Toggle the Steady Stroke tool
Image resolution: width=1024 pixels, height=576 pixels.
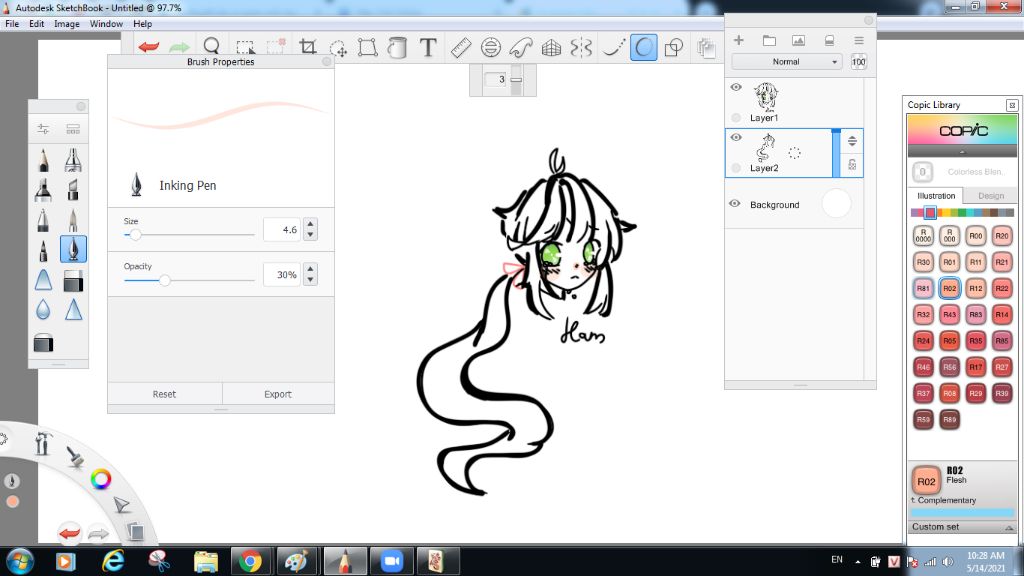pyautogui.click(x=613, y=48)
